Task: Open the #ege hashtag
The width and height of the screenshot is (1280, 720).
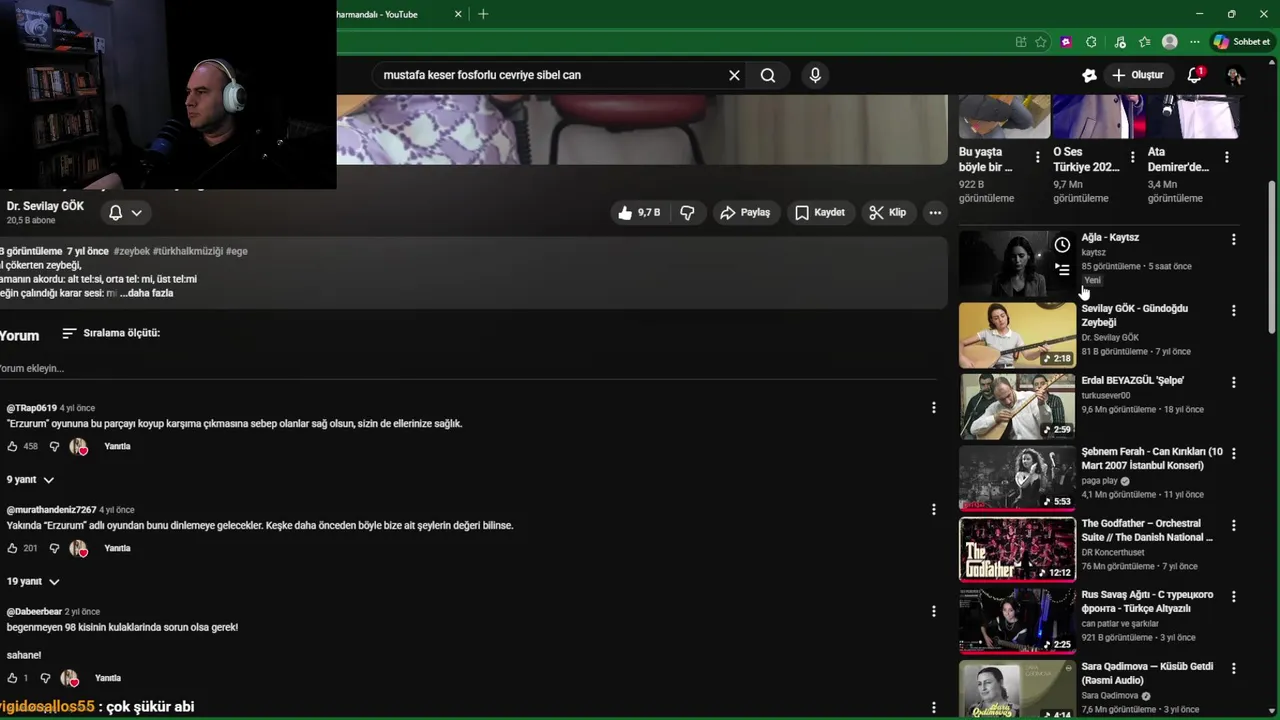Action: 237,251
